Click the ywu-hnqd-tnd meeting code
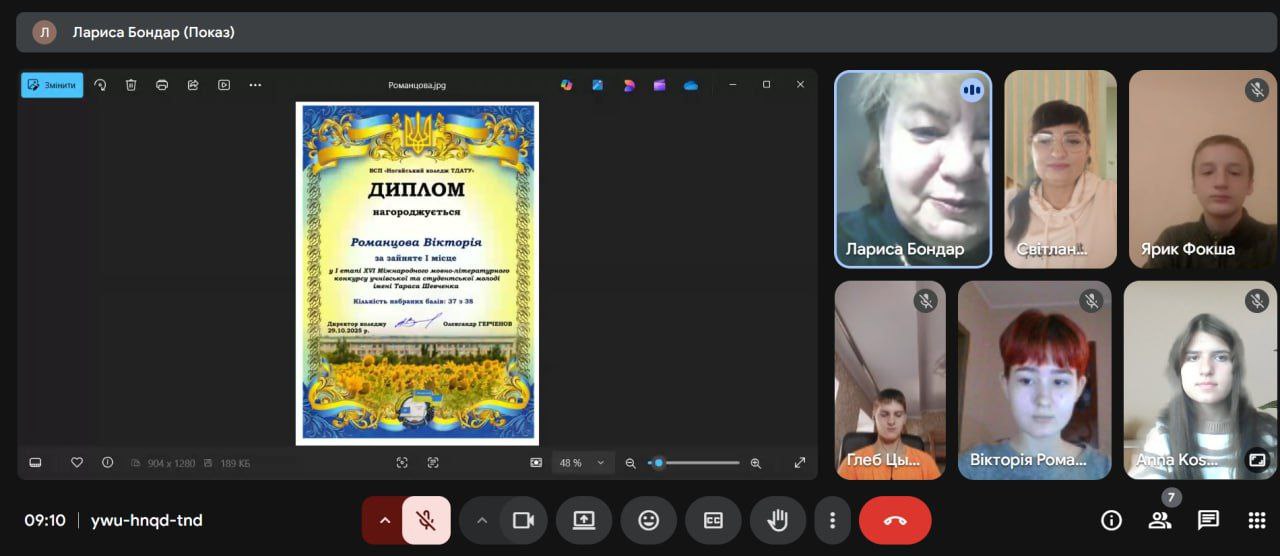Screen dimensions: 1280x556 [147, 520]
